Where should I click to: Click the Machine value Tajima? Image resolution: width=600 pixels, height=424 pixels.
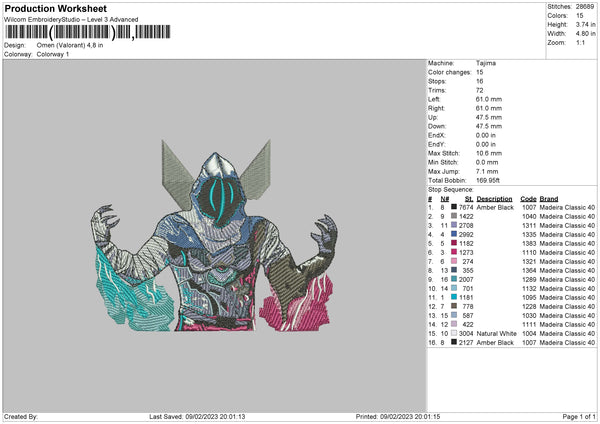487,63
